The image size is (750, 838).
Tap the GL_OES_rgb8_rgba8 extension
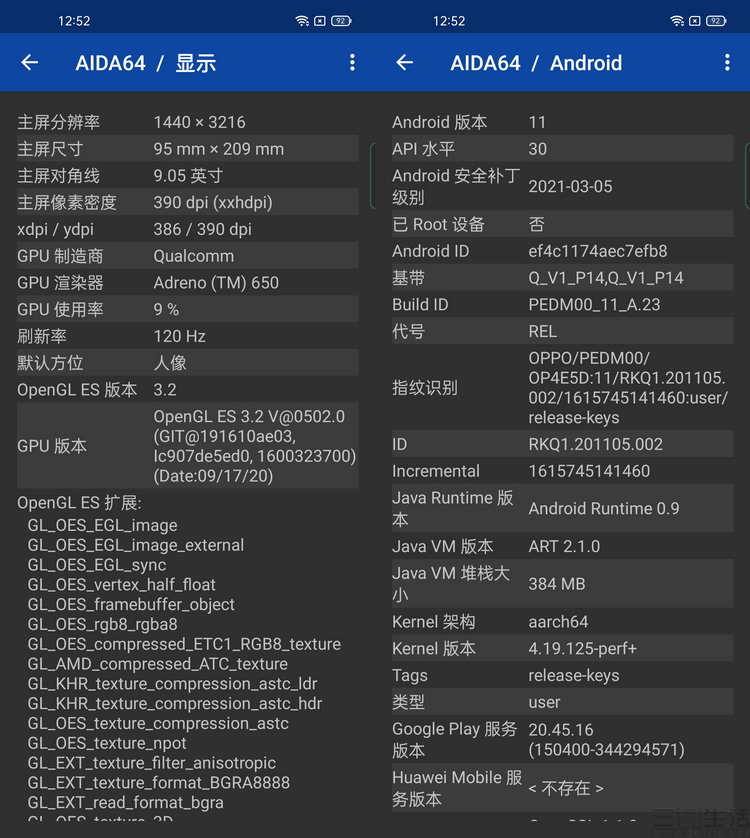pos(103,624)
